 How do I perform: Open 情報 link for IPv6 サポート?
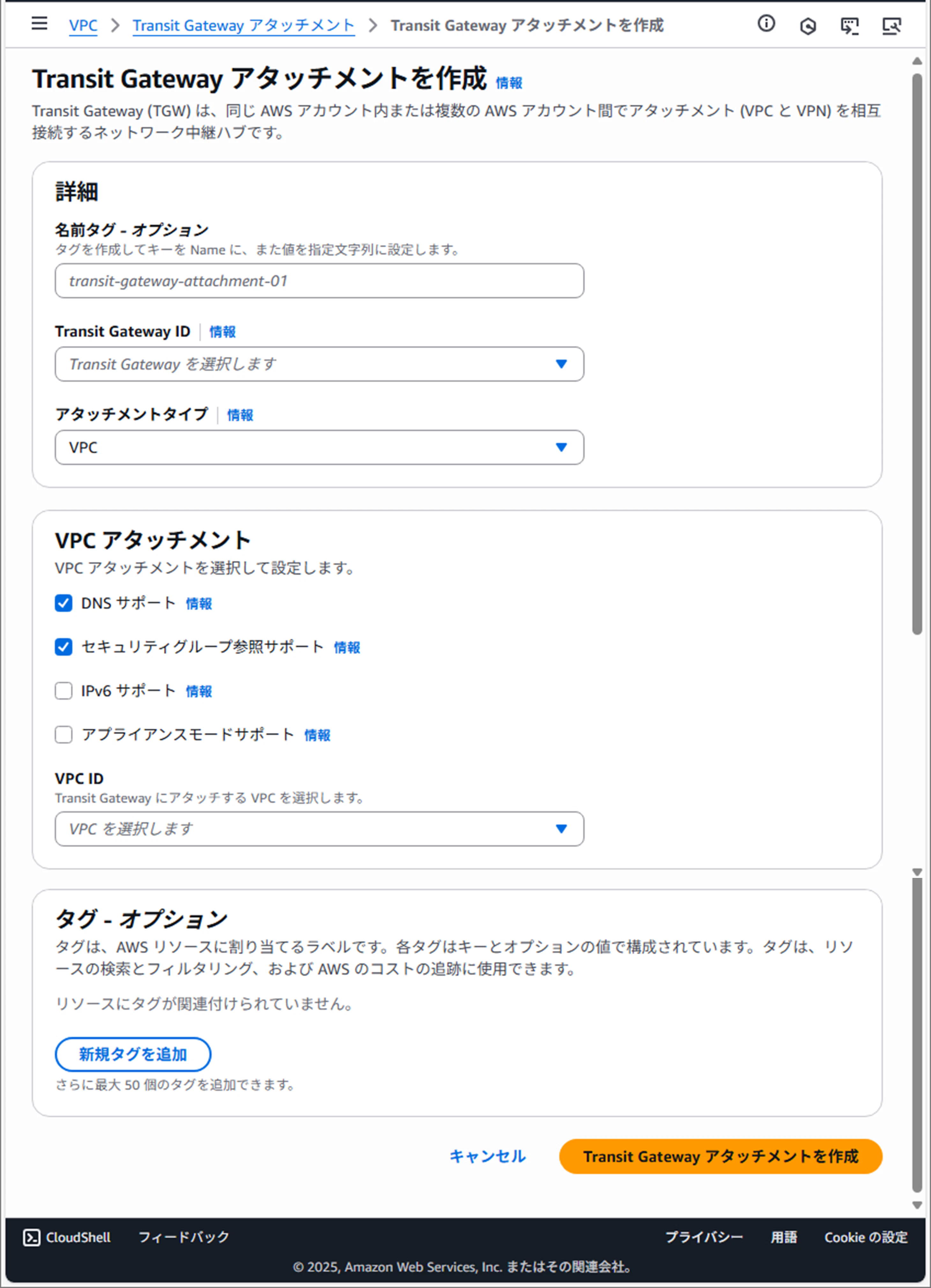pyautogui.click(x=199, y=691)
